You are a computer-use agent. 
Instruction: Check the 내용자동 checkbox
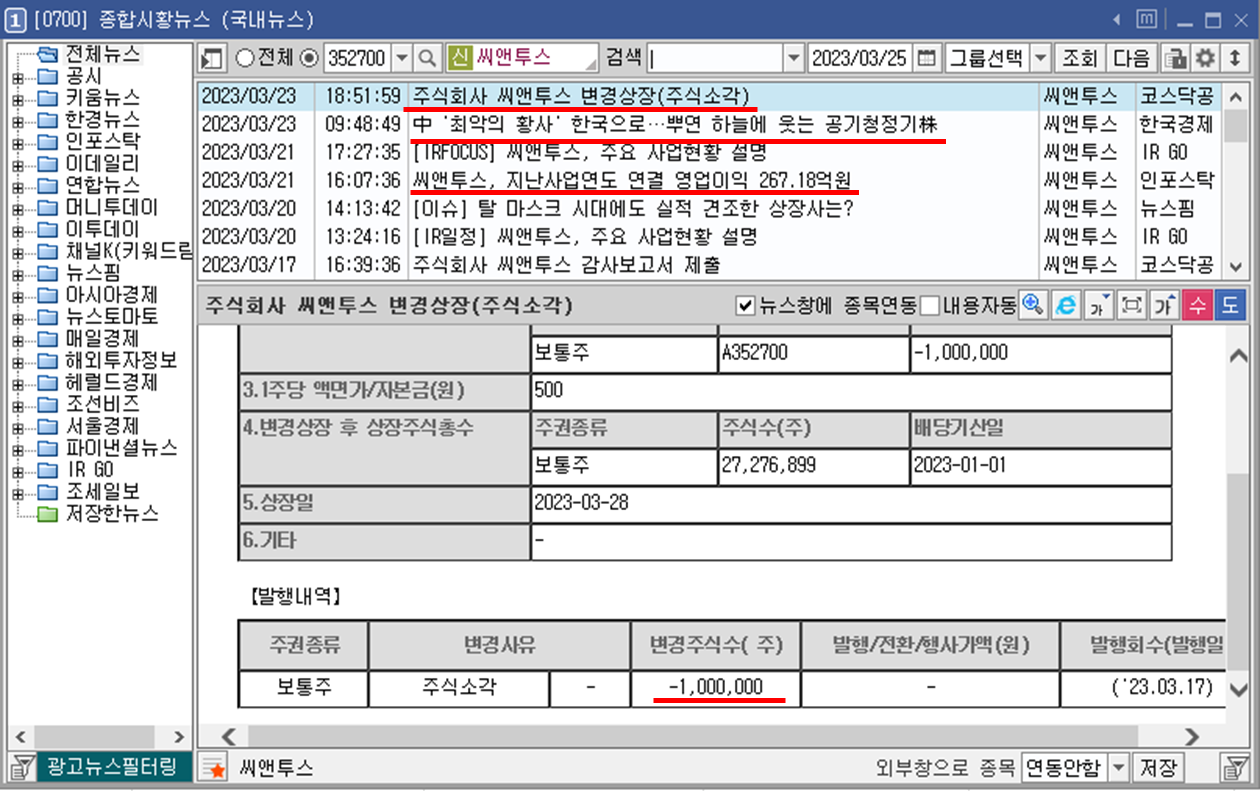(x=929, y=305)
